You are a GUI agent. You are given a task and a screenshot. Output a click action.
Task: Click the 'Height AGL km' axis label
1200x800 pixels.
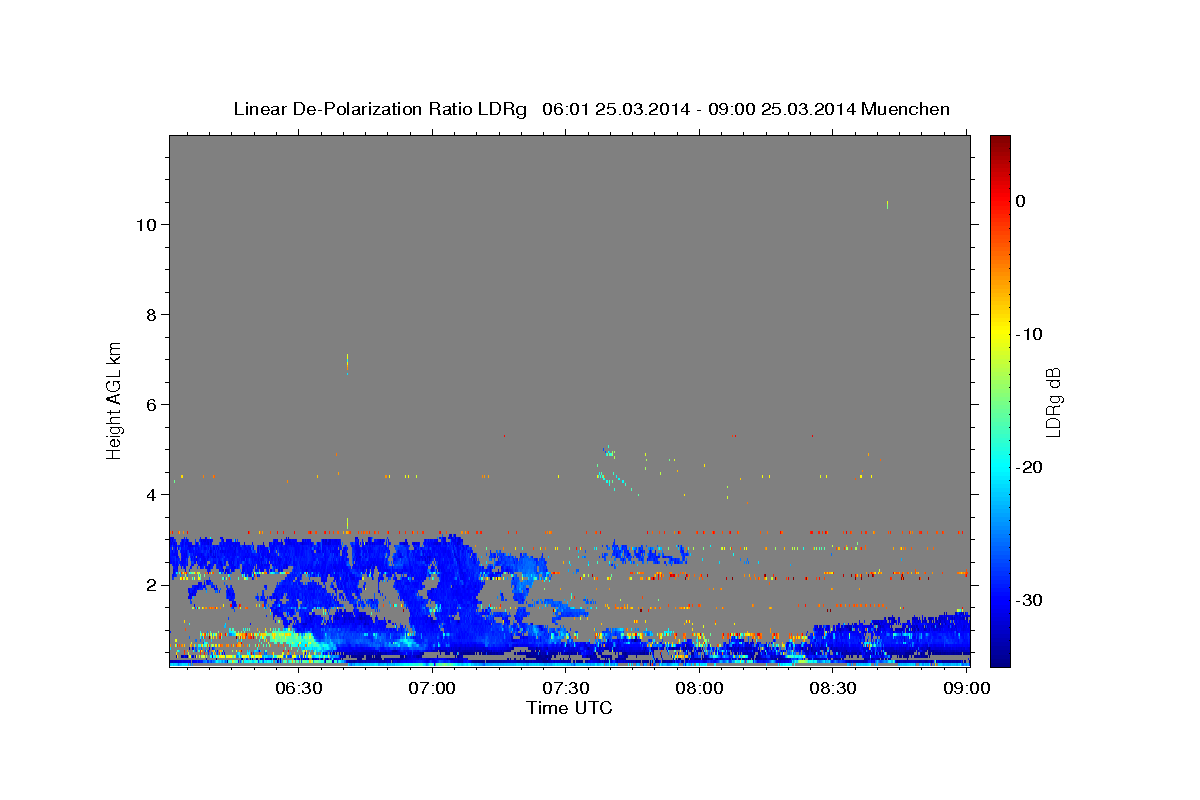click(x=115, y=400)
